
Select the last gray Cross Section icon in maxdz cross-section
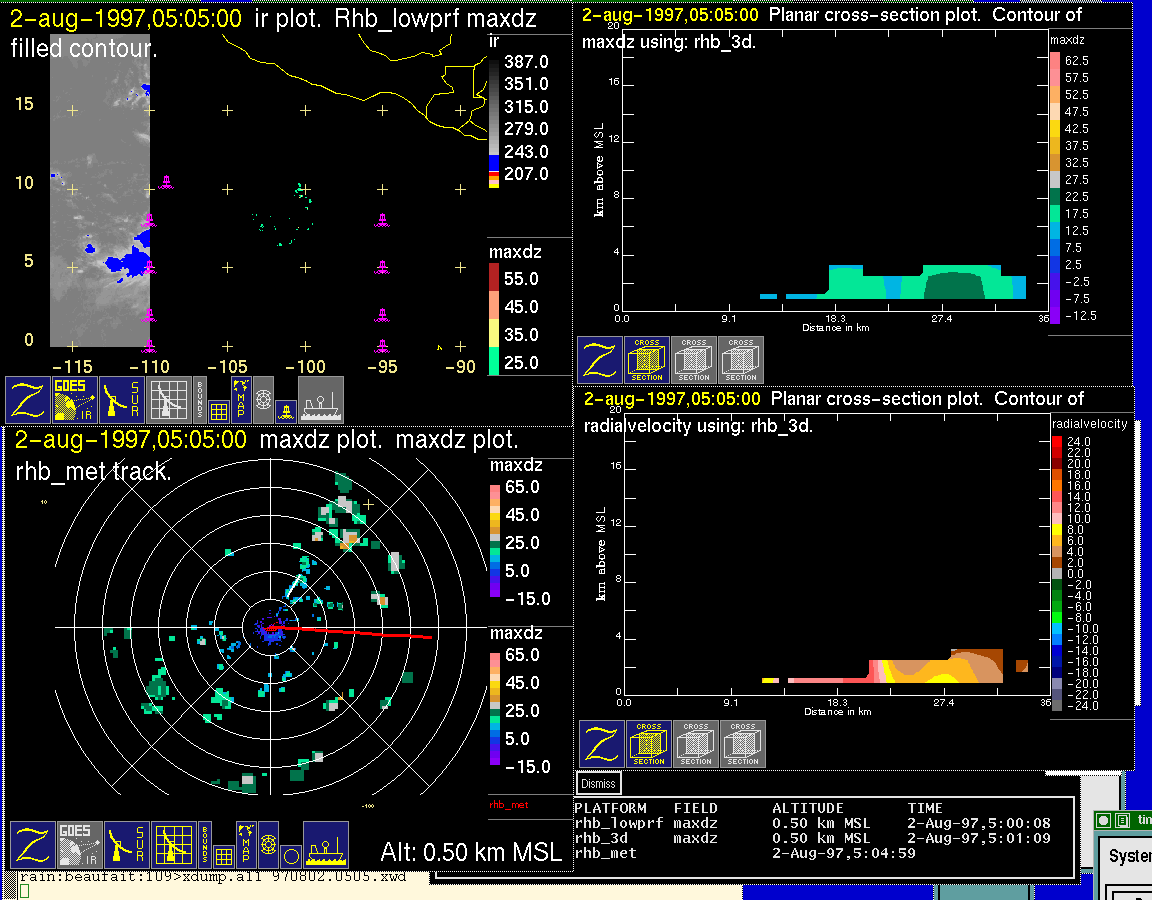[x=741, y=359]
